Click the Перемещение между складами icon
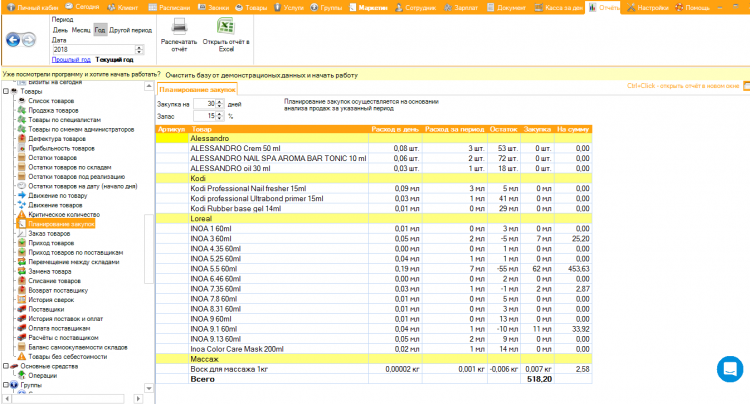This screenshot has width=750, height=404. pos(22,262)
